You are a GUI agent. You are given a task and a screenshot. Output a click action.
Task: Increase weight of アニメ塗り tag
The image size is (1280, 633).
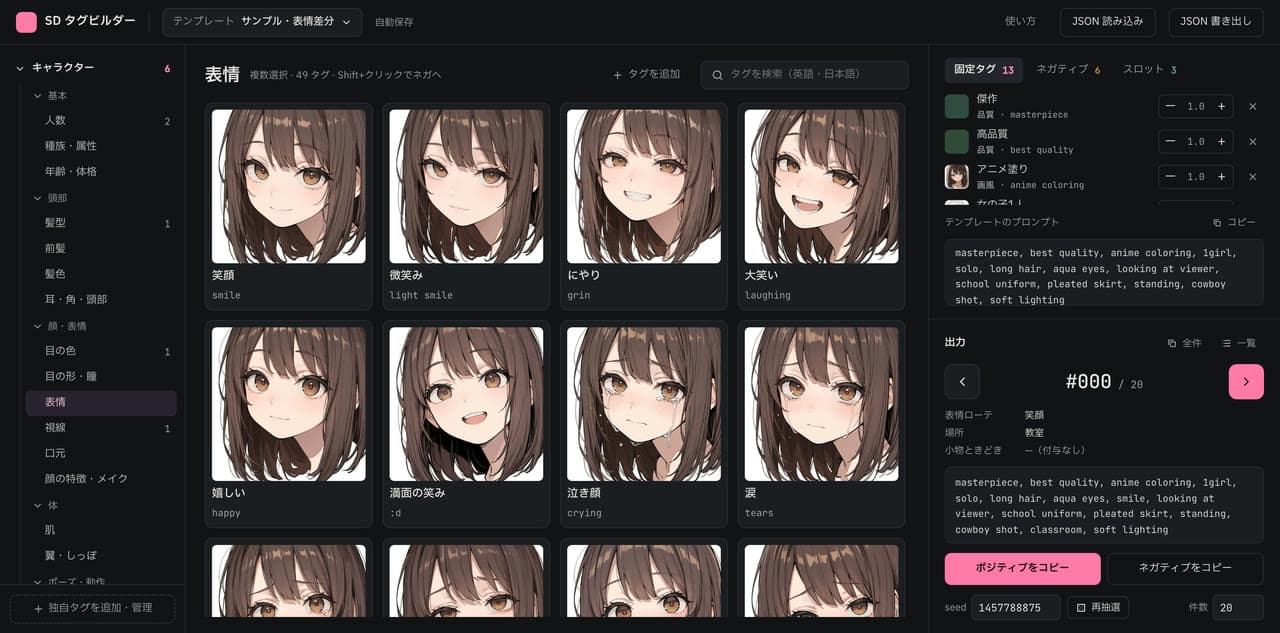coord(1221,177)
